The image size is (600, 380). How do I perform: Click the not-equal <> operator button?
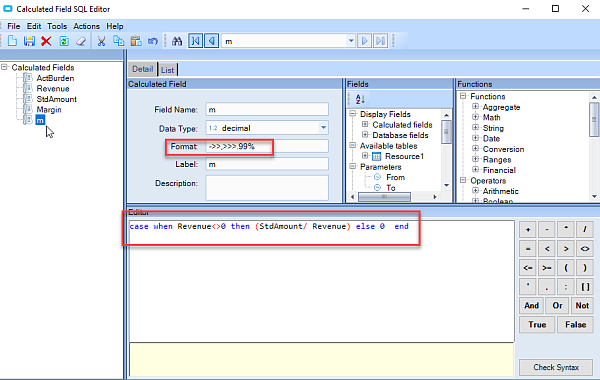(585, 249)
